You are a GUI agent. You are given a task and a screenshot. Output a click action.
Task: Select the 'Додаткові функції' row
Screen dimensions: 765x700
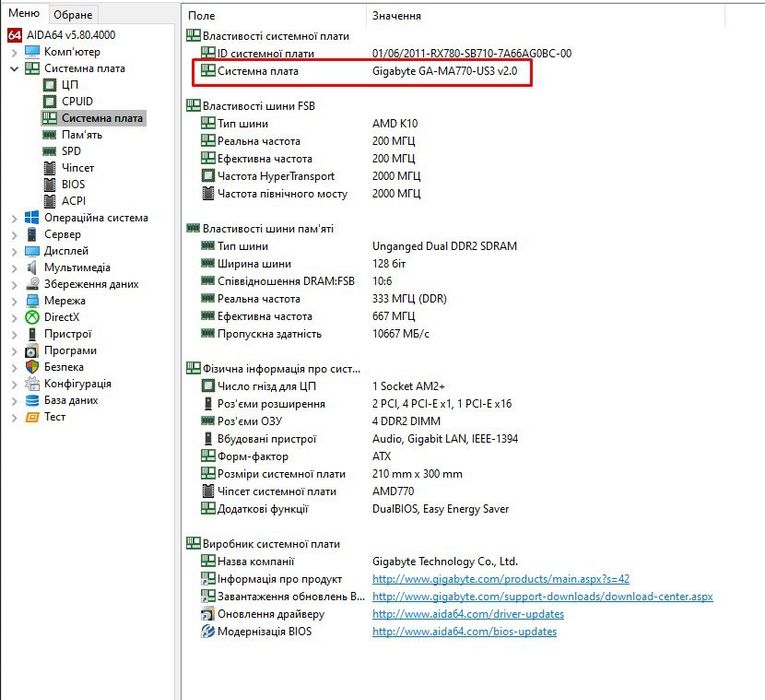click(355, 509)
